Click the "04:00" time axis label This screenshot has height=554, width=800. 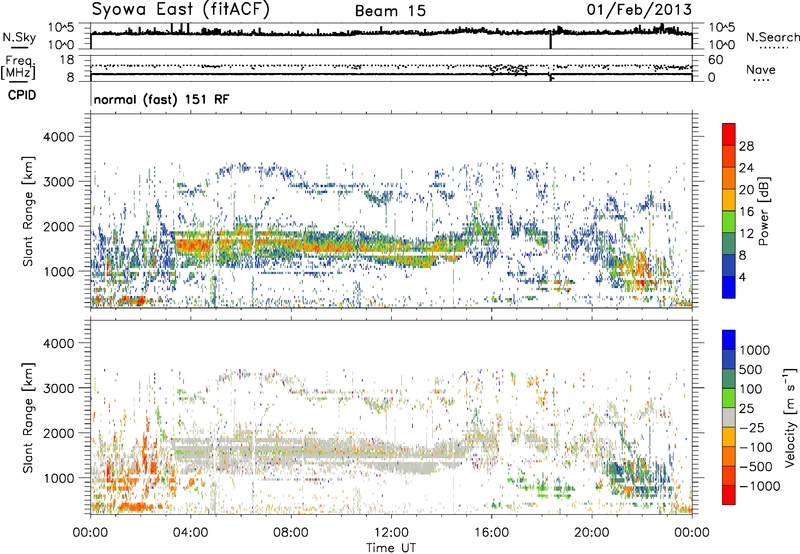click(190, 533)
